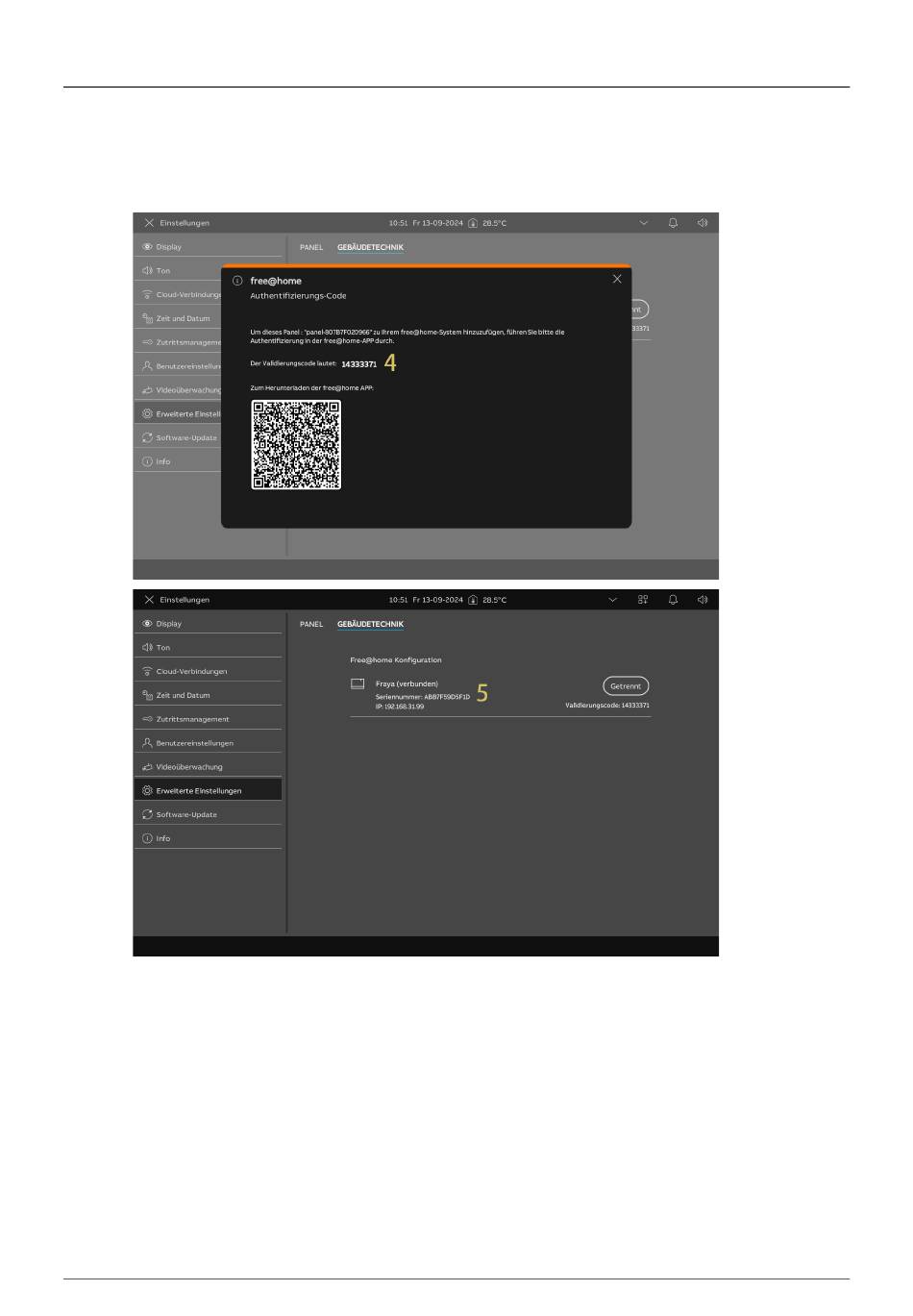Click the Authentifizierungs-Code subtitle text
The width and height of the screenshot is (913, 1316).
(298, 296)
